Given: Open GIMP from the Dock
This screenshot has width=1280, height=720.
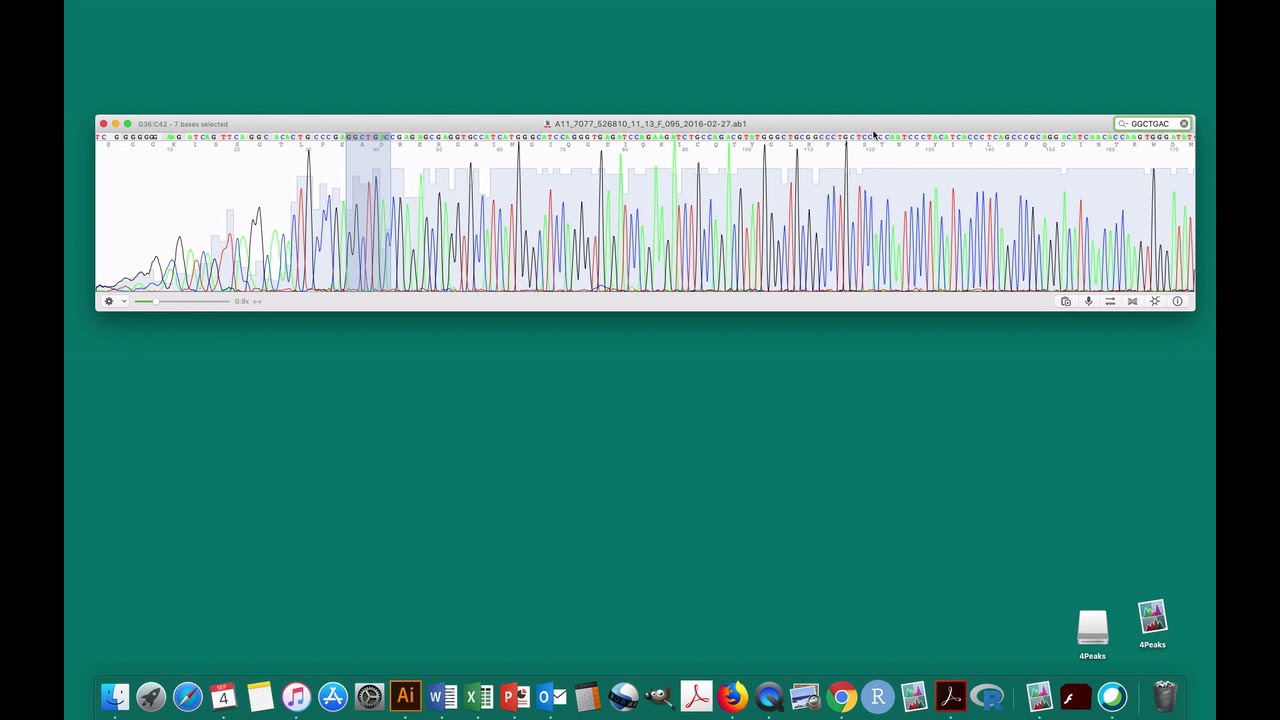Looking at the screenshot, I should pos(659,696).
